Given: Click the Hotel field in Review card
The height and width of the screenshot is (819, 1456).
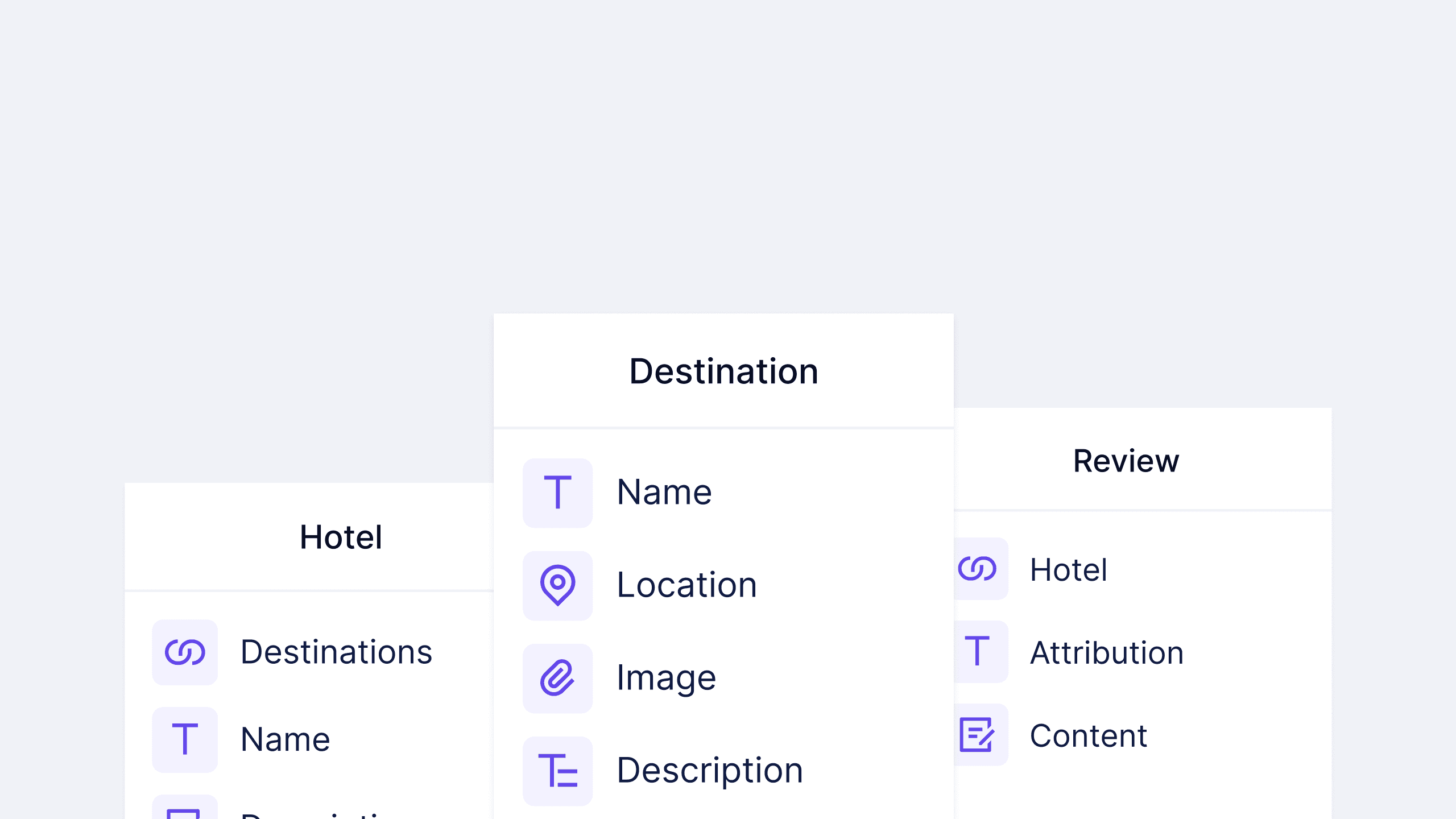Looking at the screenshot, I should click(x=1069, y=569).
